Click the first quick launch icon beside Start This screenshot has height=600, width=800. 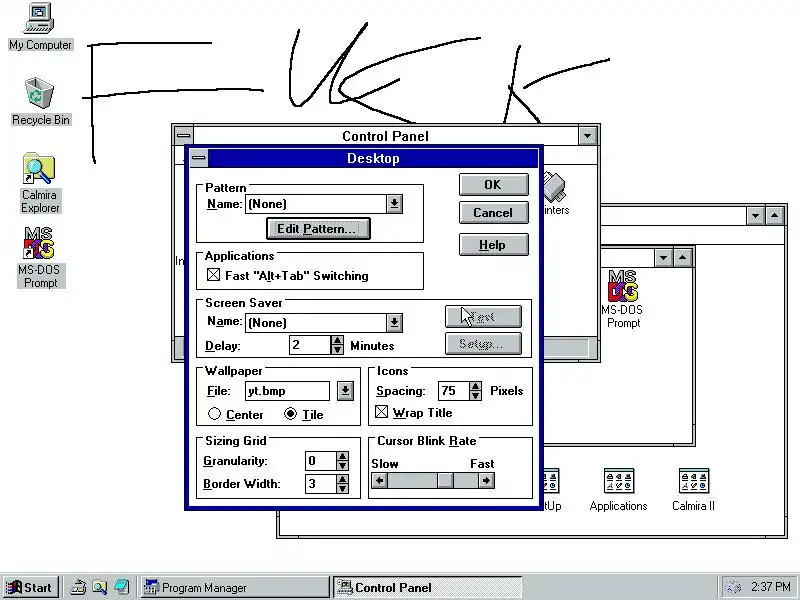pyautogui.click(x=78, y=587)
